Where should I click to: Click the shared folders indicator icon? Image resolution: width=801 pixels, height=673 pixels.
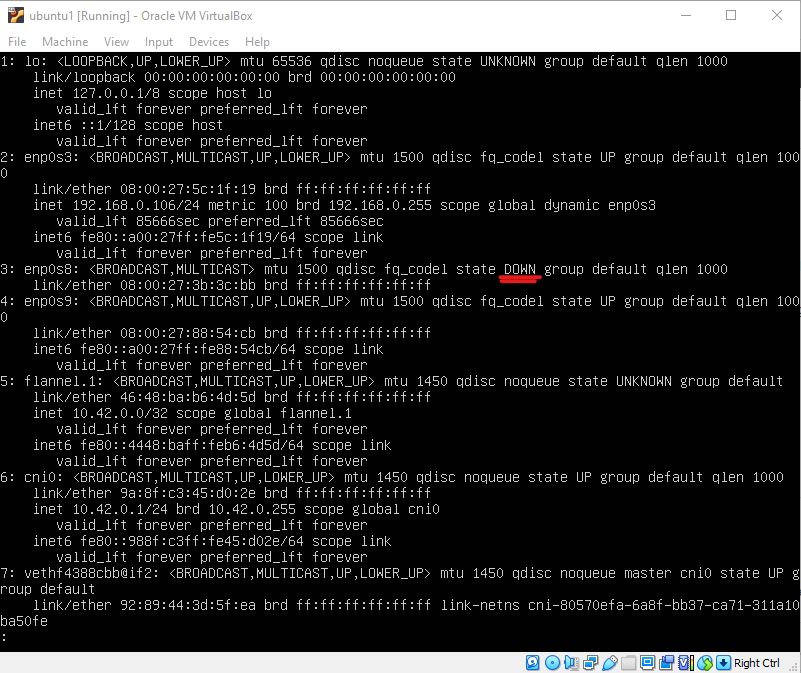tap(628, 663)
